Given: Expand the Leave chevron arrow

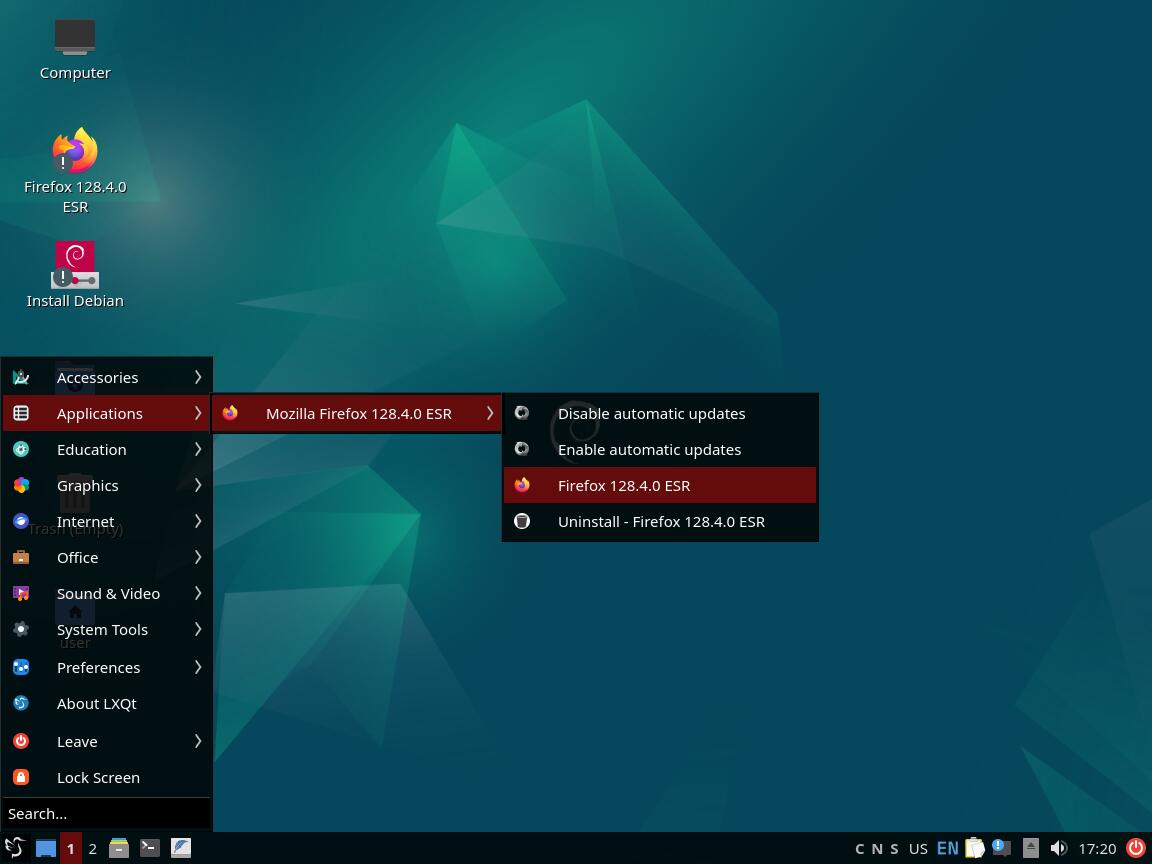Looking at the screenshot, I should 198,741.
